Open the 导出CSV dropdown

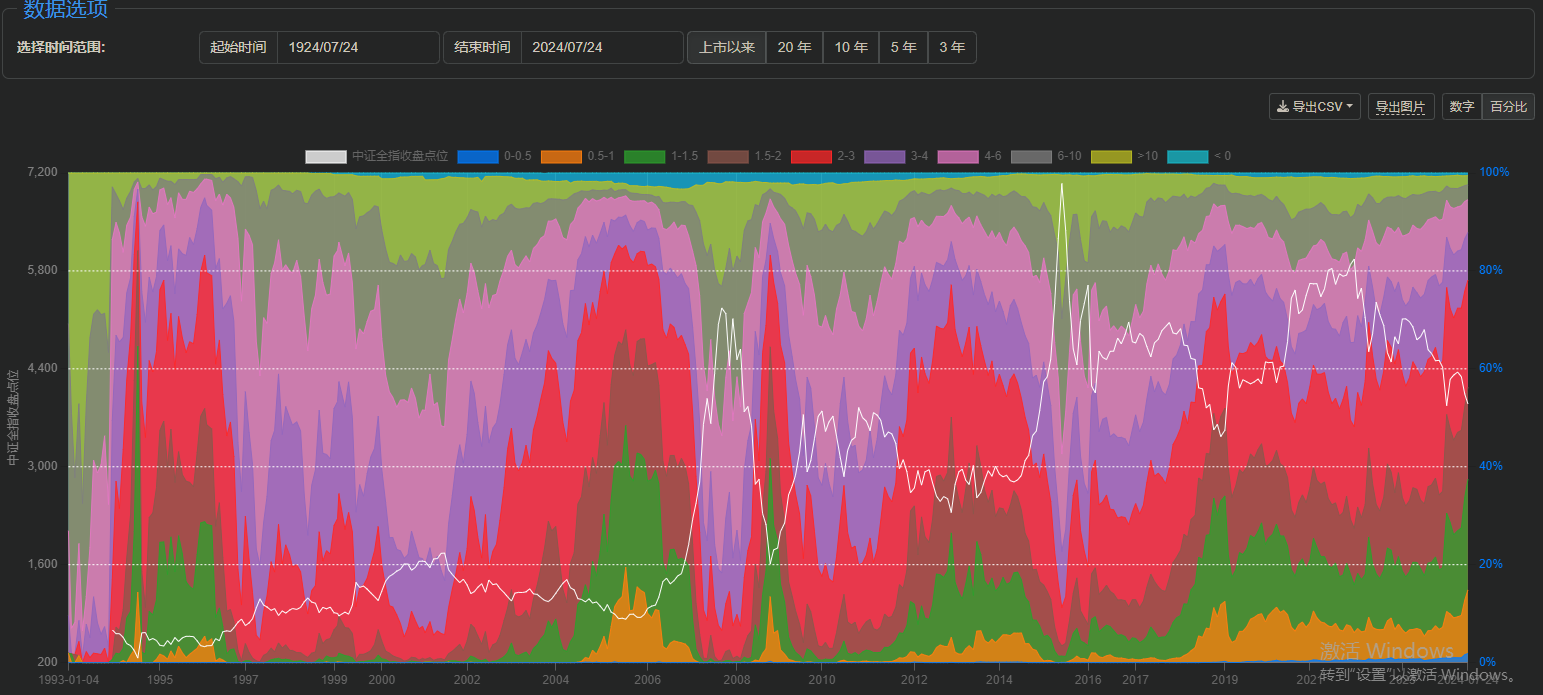pyautogui.click(x=1314, y=107)
